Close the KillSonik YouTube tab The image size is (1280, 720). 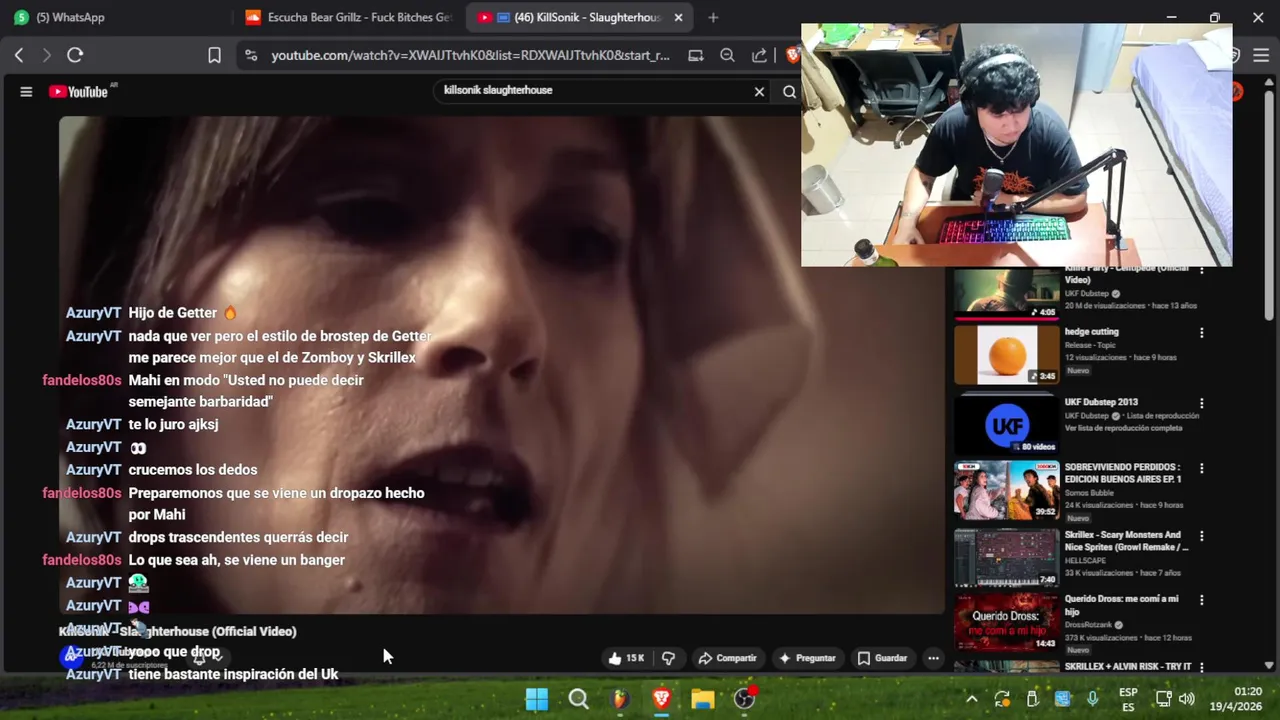[679, 17]
